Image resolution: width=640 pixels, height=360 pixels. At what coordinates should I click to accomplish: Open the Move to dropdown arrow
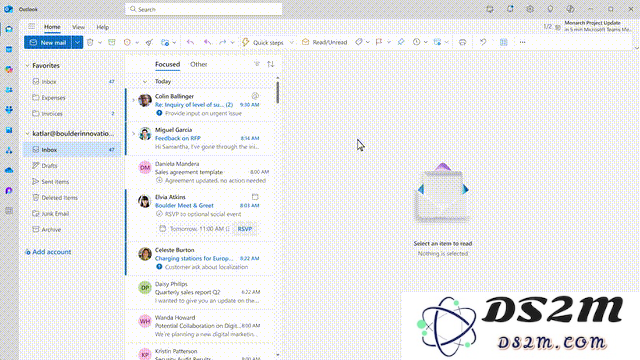click(175, 42)
